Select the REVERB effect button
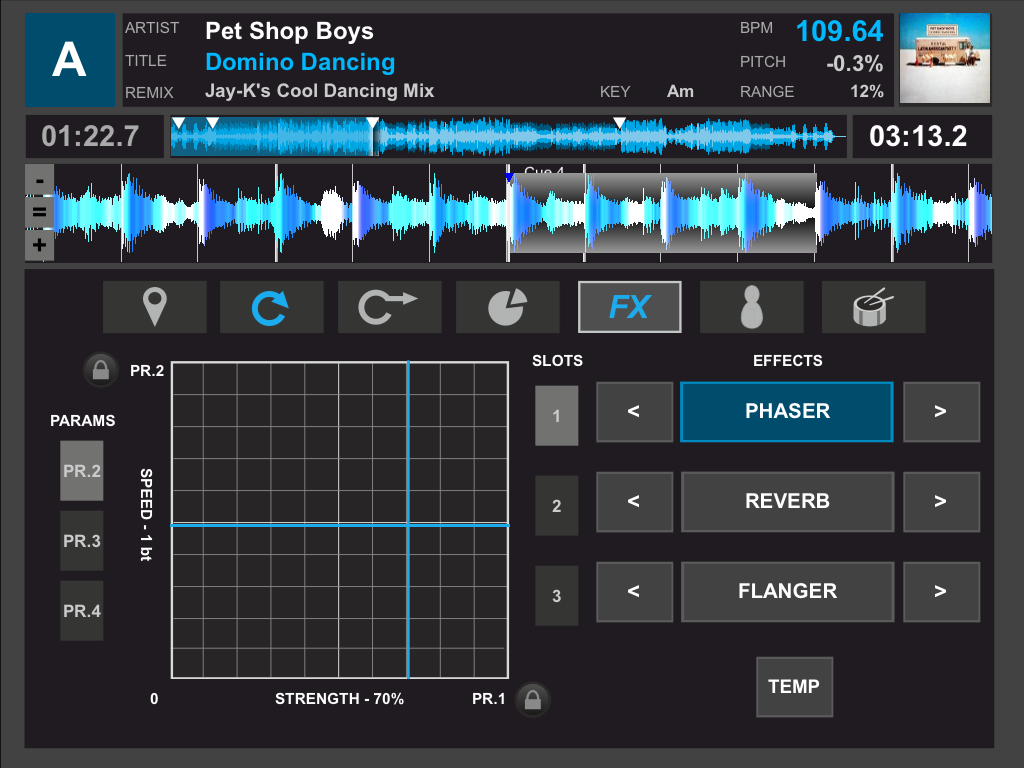 tap(787, 501)
